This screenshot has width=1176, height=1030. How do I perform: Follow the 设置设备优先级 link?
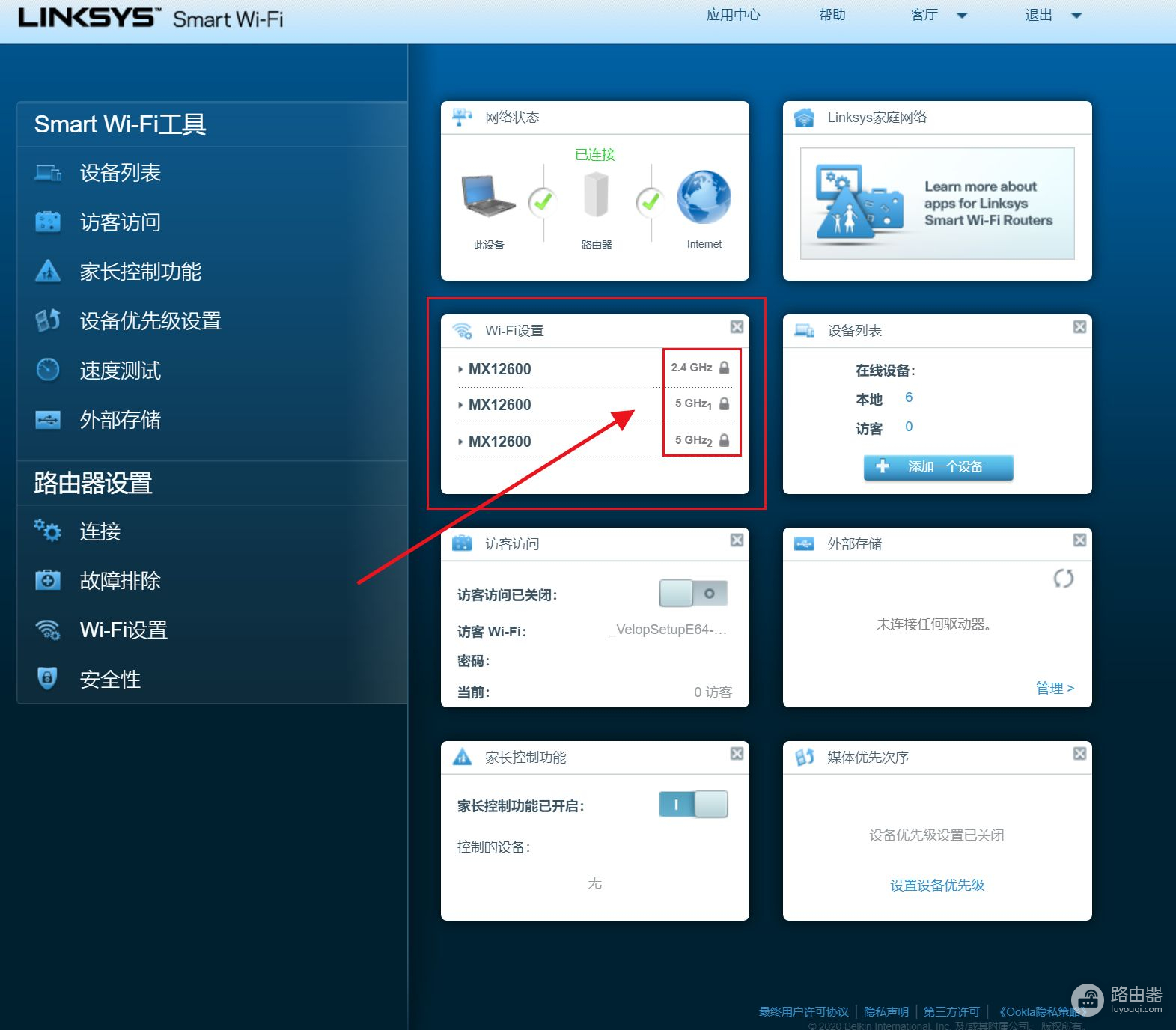(x=937, y=885)
